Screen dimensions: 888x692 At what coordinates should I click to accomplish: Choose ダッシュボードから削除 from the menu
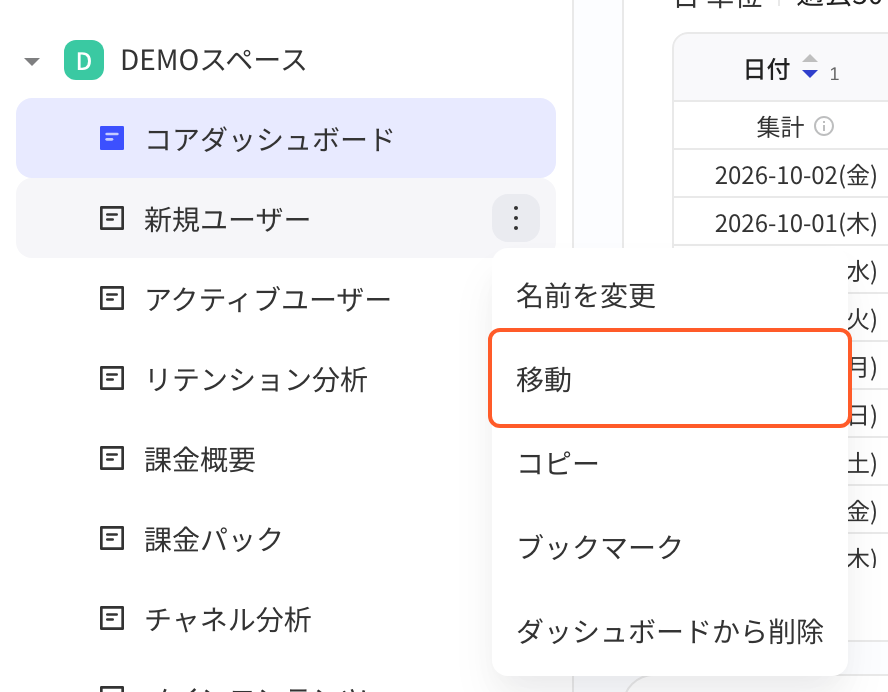pyautogui.click(x=670, y=631)
